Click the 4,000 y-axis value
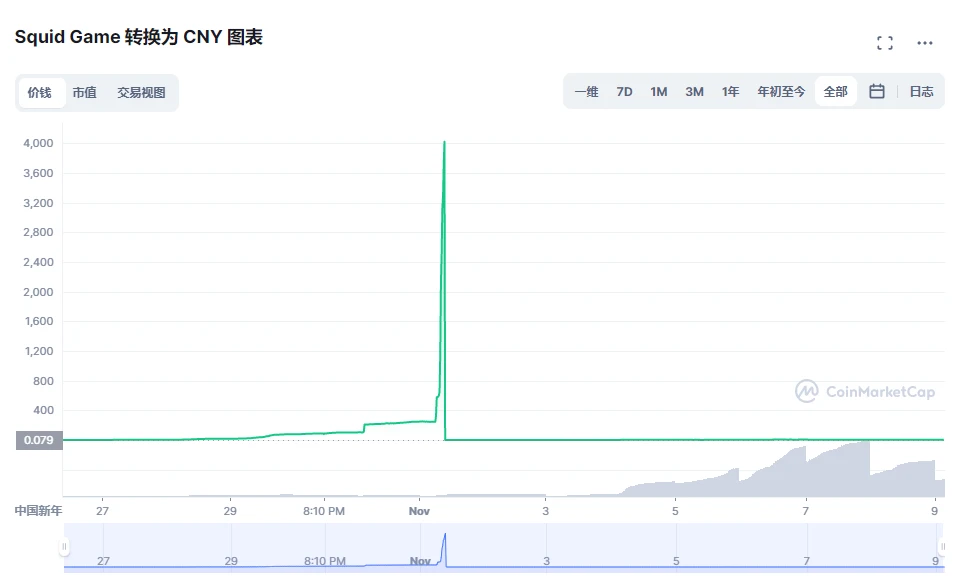 pyautogui.click(x=38, y=143)
